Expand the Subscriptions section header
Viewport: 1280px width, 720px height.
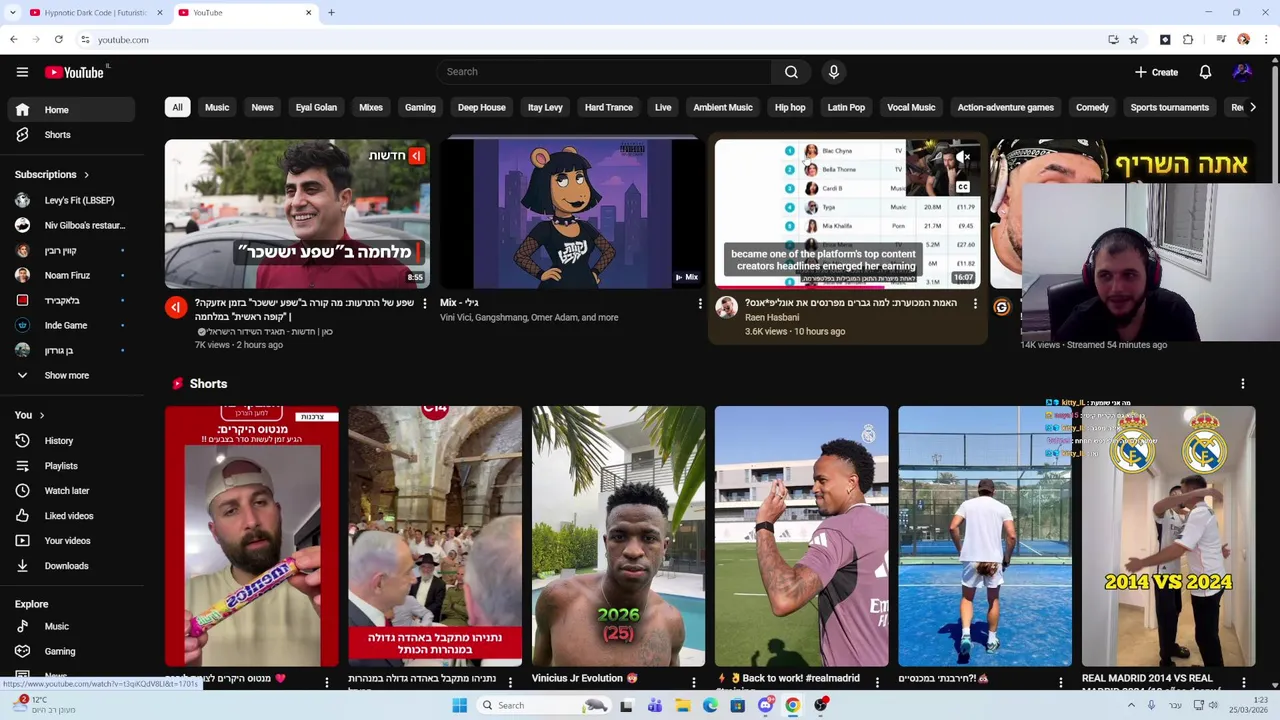[x=52, y=175]
